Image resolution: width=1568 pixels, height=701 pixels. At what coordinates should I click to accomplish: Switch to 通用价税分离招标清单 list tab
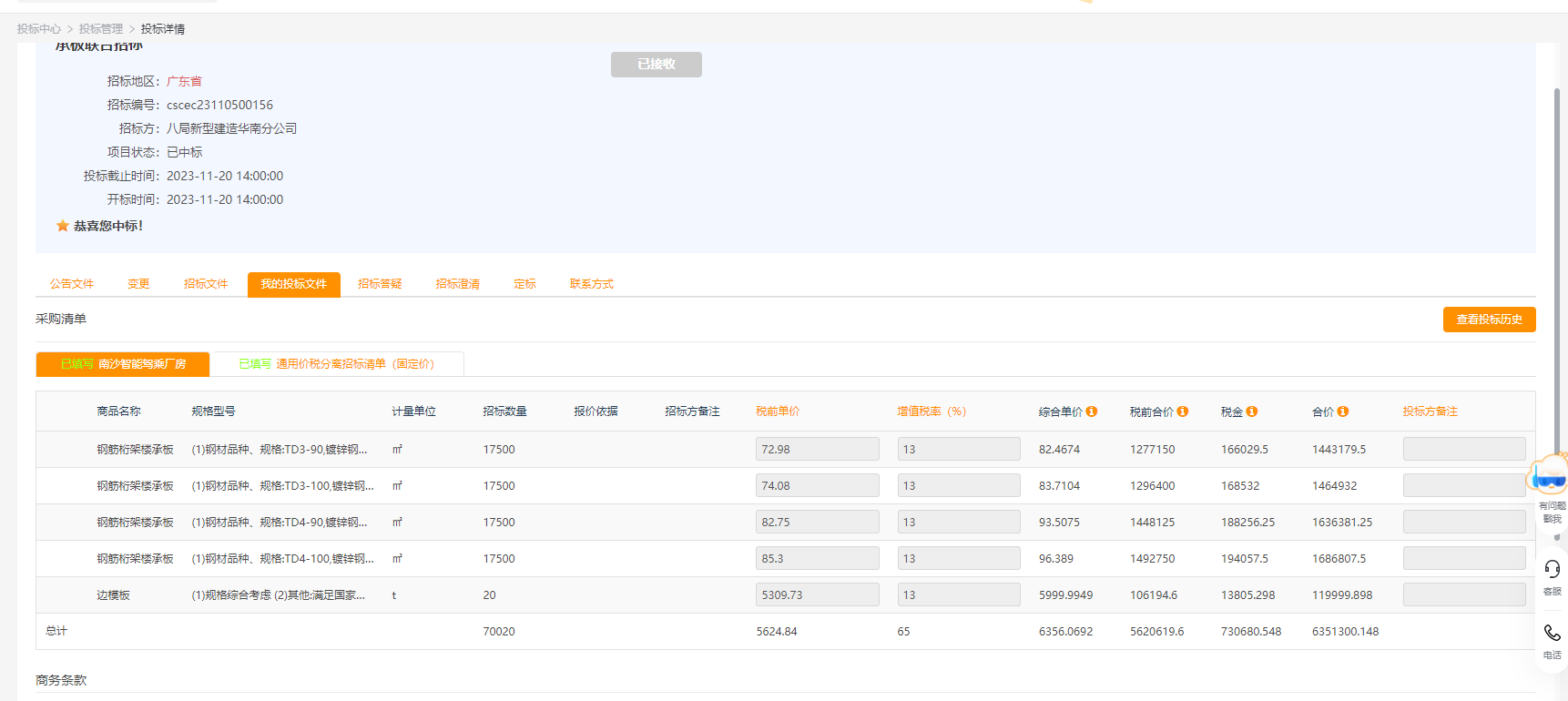click(x=337, y=364)
